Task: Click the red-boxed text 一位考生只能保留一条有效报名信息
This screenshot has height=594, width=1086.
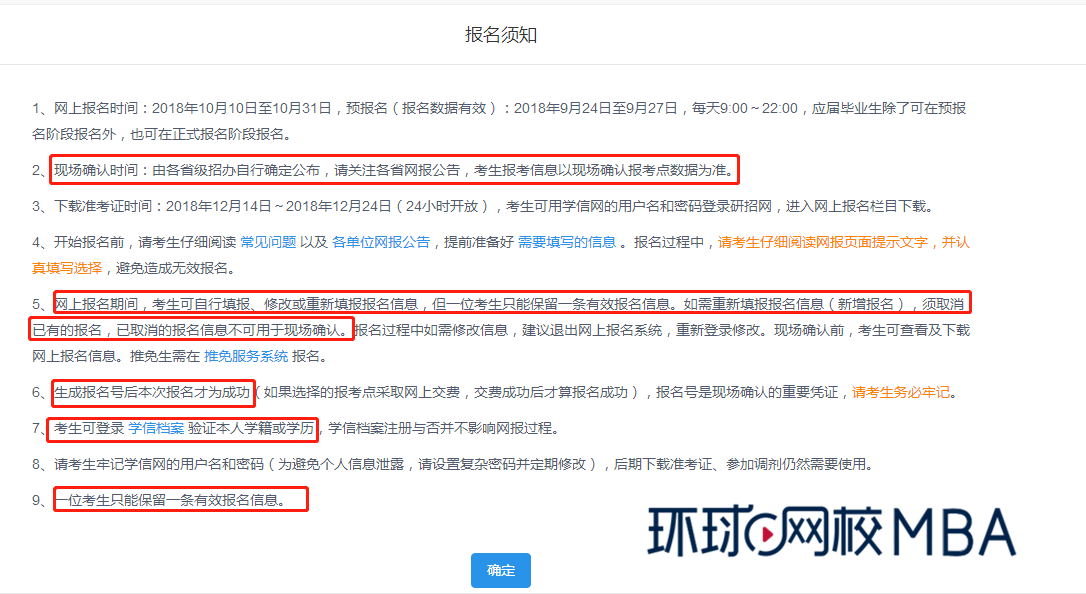Action: point(180,498)
